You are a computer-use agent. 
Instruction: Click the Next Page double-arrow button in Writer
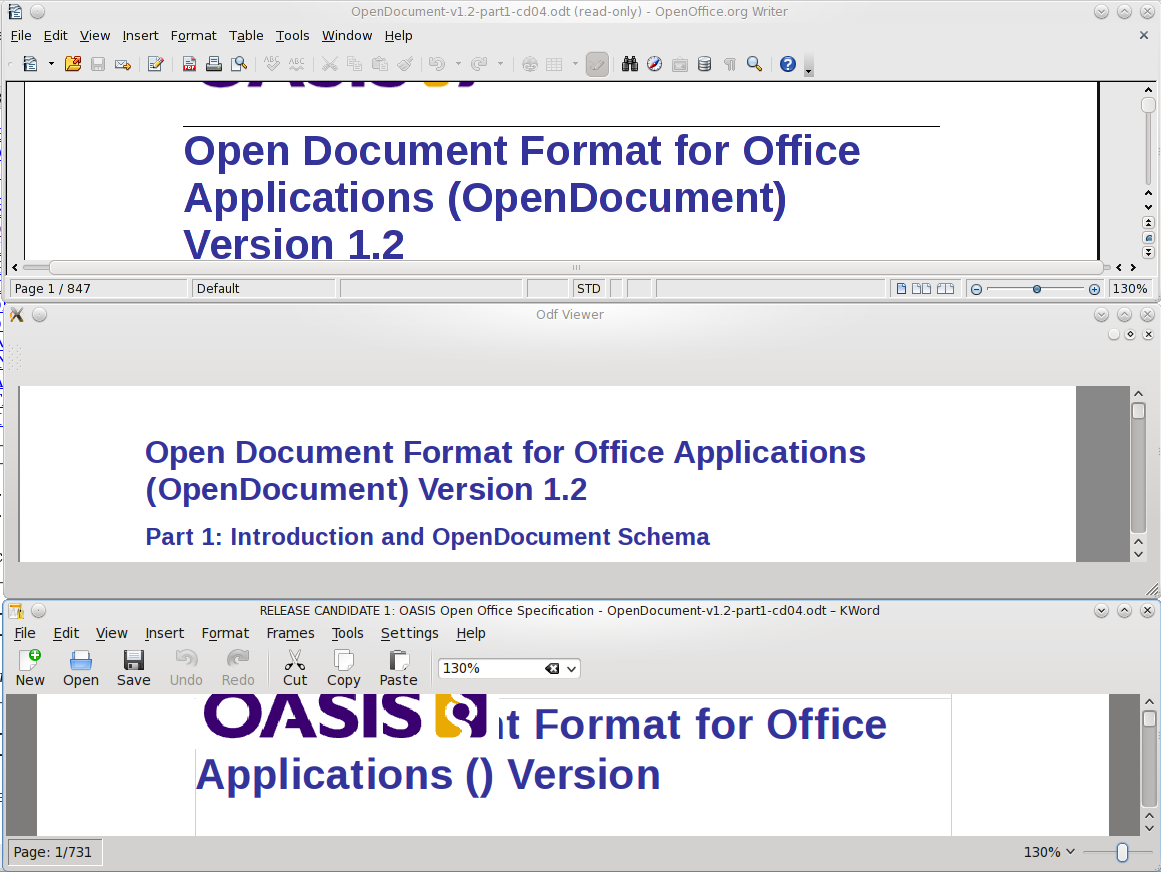tap(1148, 252)
